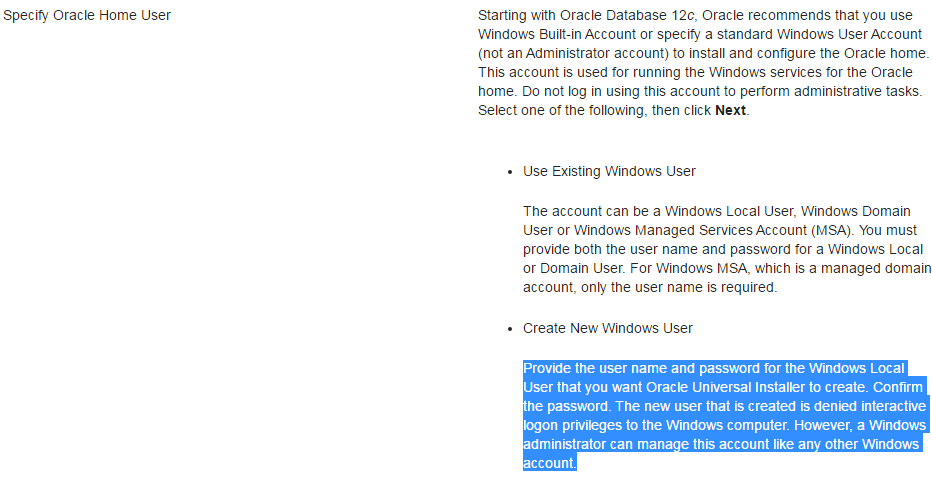Click the word "Starting" opening the intro paragraph

(505, 15)
